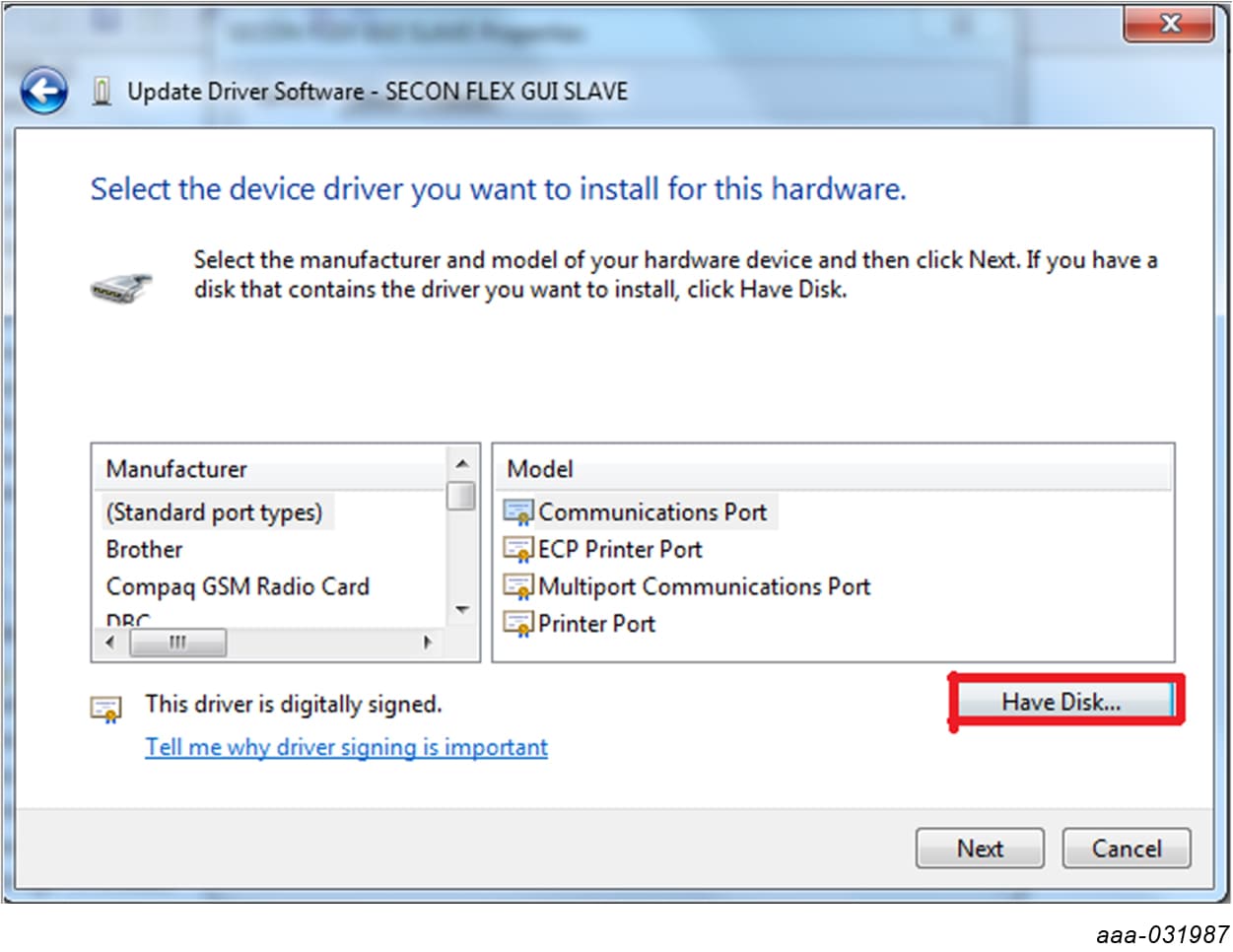Open 'Tell me why driver signing is important' link
The height and width of the screenshot is (952, 1233).
tap(346, 747)
